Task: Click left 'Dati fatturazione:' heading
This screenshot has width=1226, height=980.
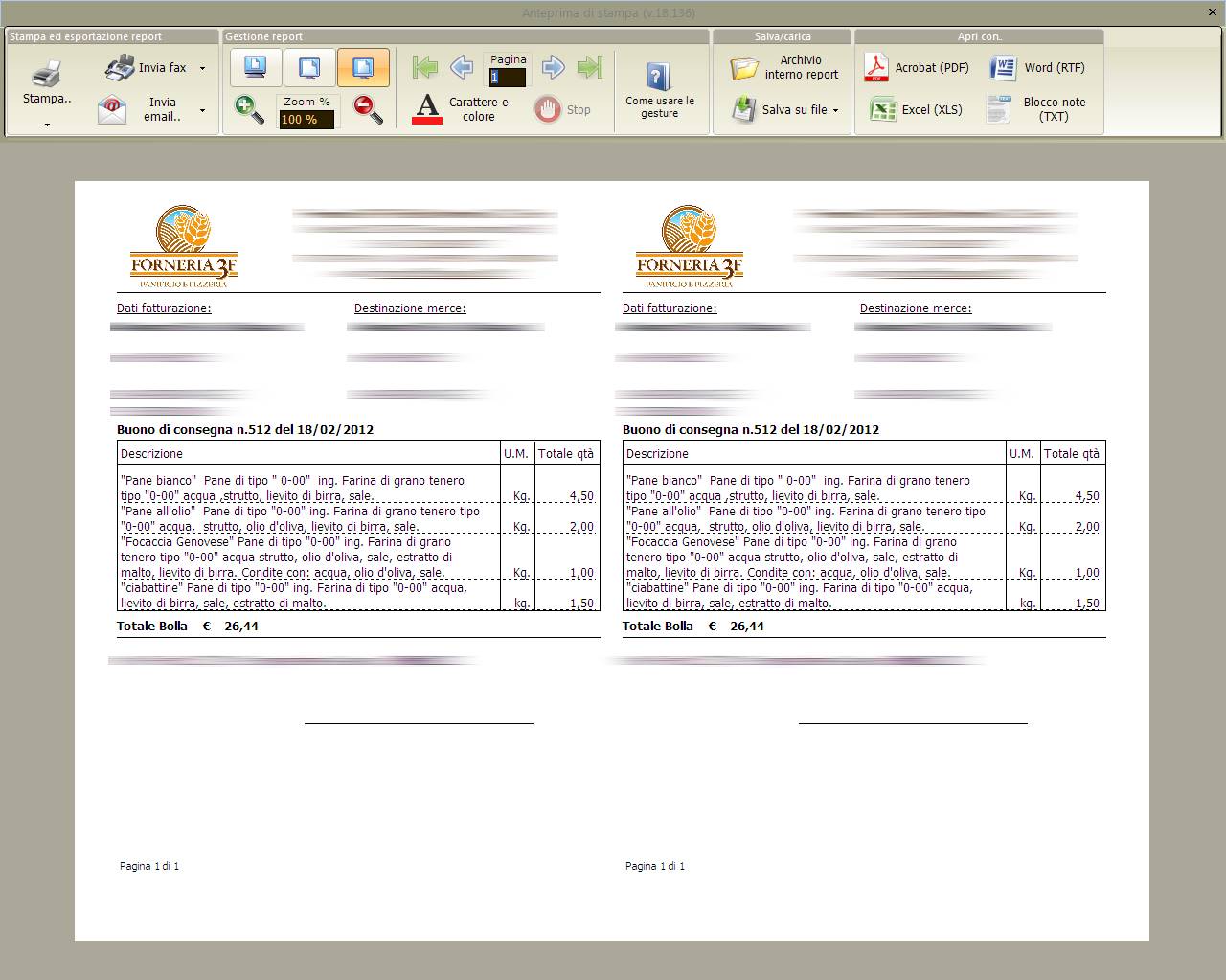Action: (164, 308)
